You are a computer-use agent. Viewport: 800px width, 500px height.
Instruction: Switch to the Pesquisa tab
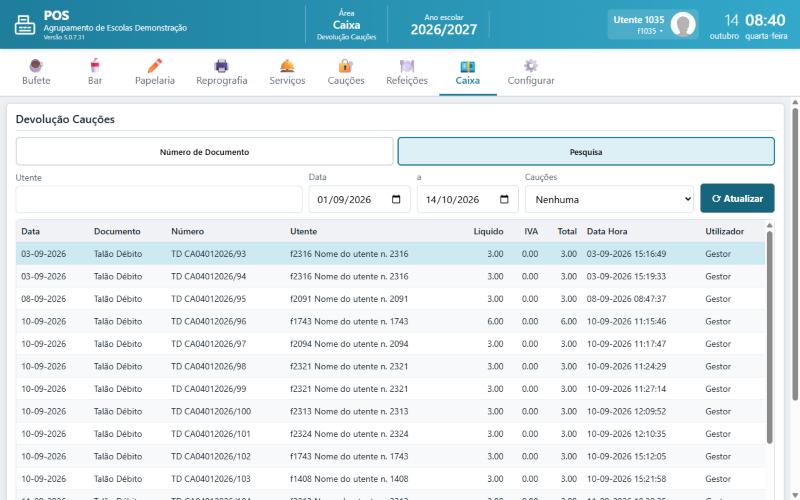[x=586, y=152]
